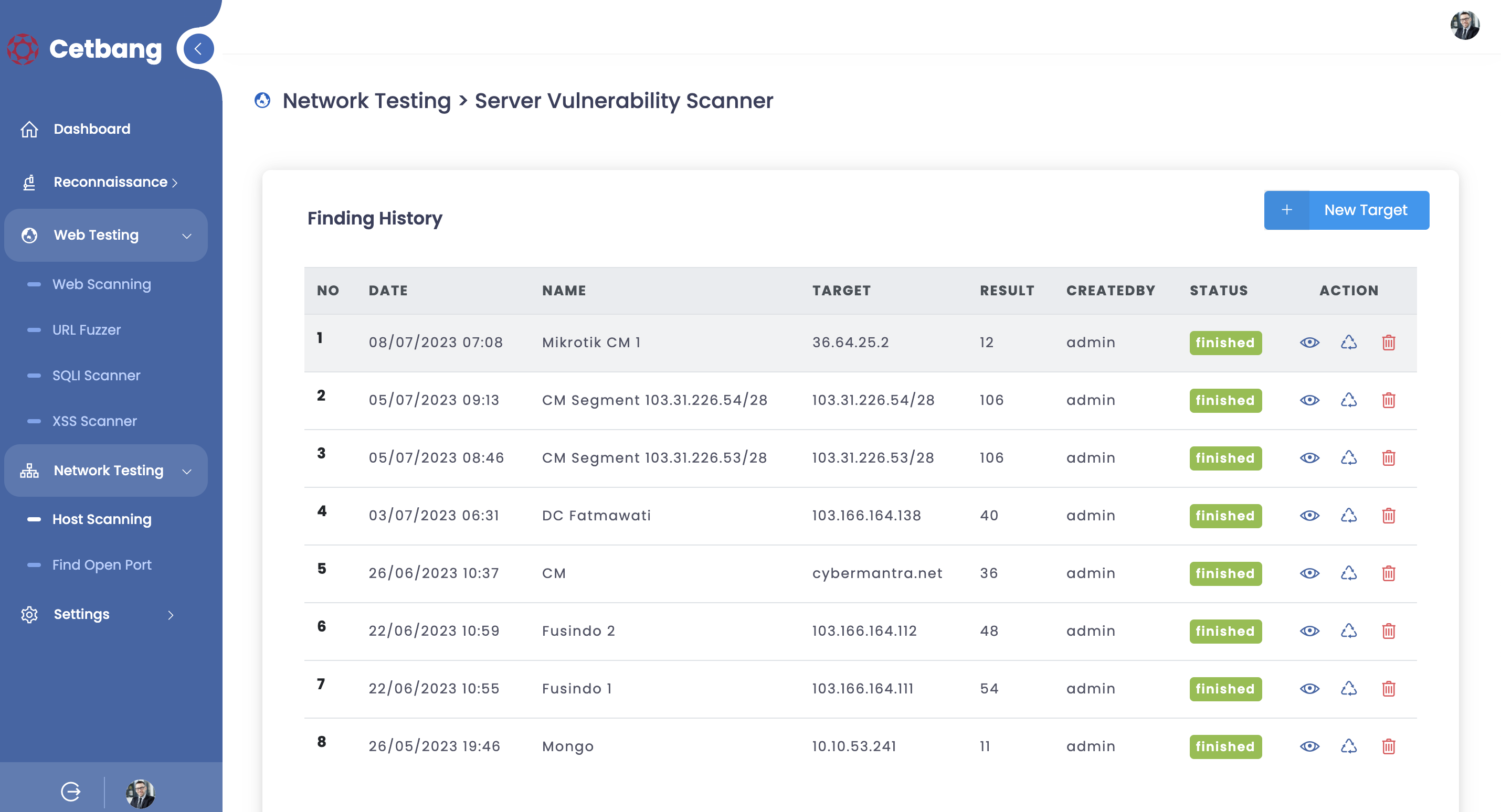
Task: Click the New Target button
Action: pyautogui.click(x=1346, y=210)
